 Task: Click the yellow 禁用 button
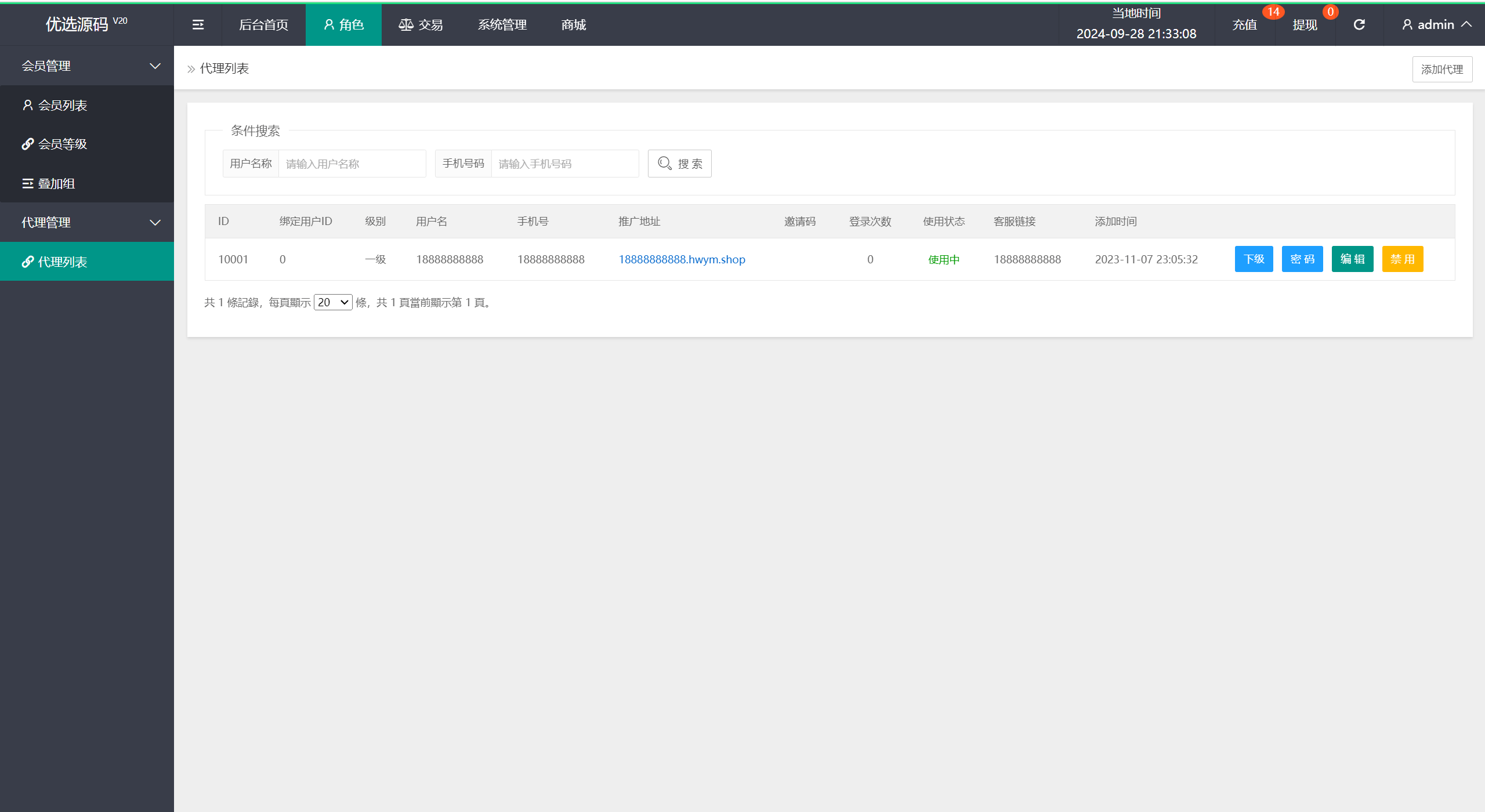click(1402, 259)
